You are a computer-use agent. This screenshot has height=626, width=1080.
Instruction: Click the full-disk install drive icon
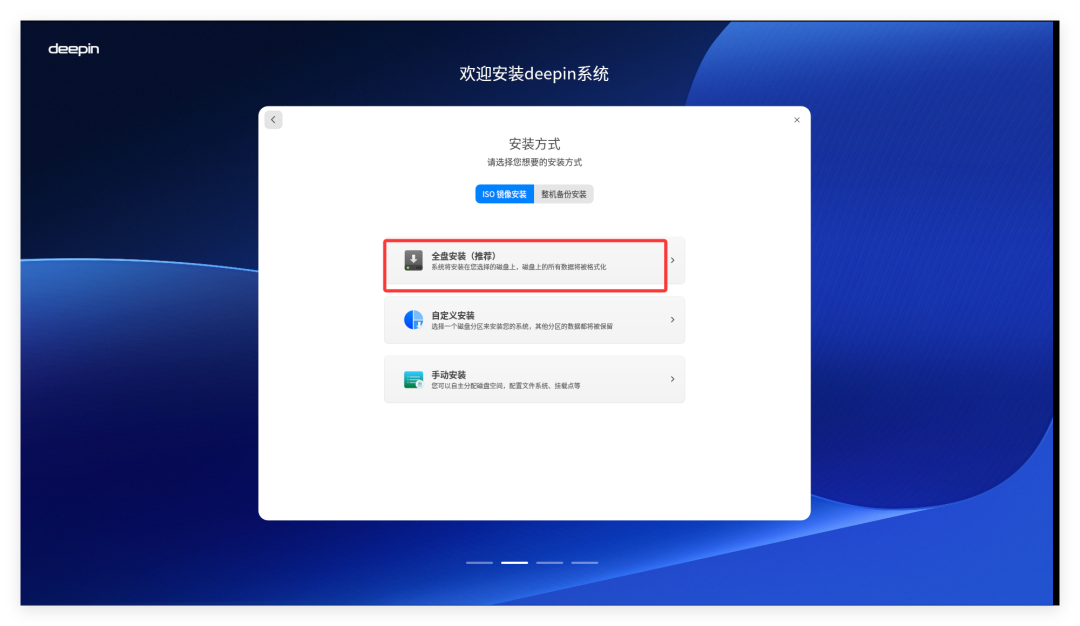click(x=413, y=260)
